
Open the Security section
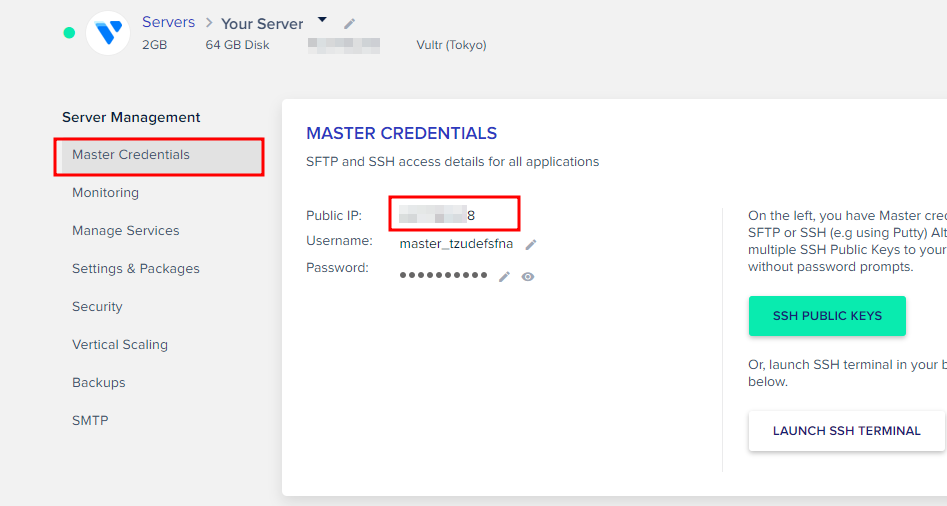pos(97,307)
